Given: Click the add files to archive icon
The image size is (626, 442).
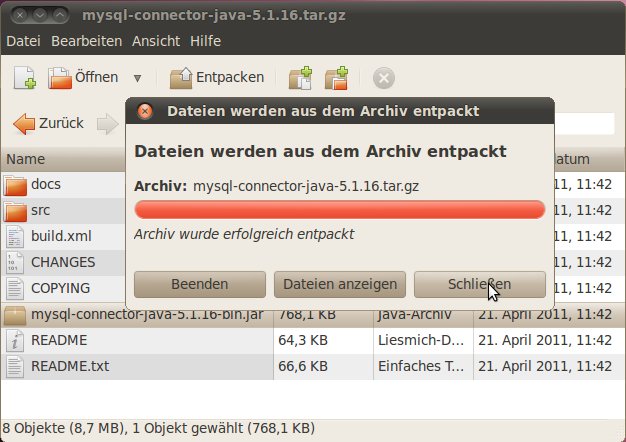Looking at the screenshot, I should [x=300, y=78].
